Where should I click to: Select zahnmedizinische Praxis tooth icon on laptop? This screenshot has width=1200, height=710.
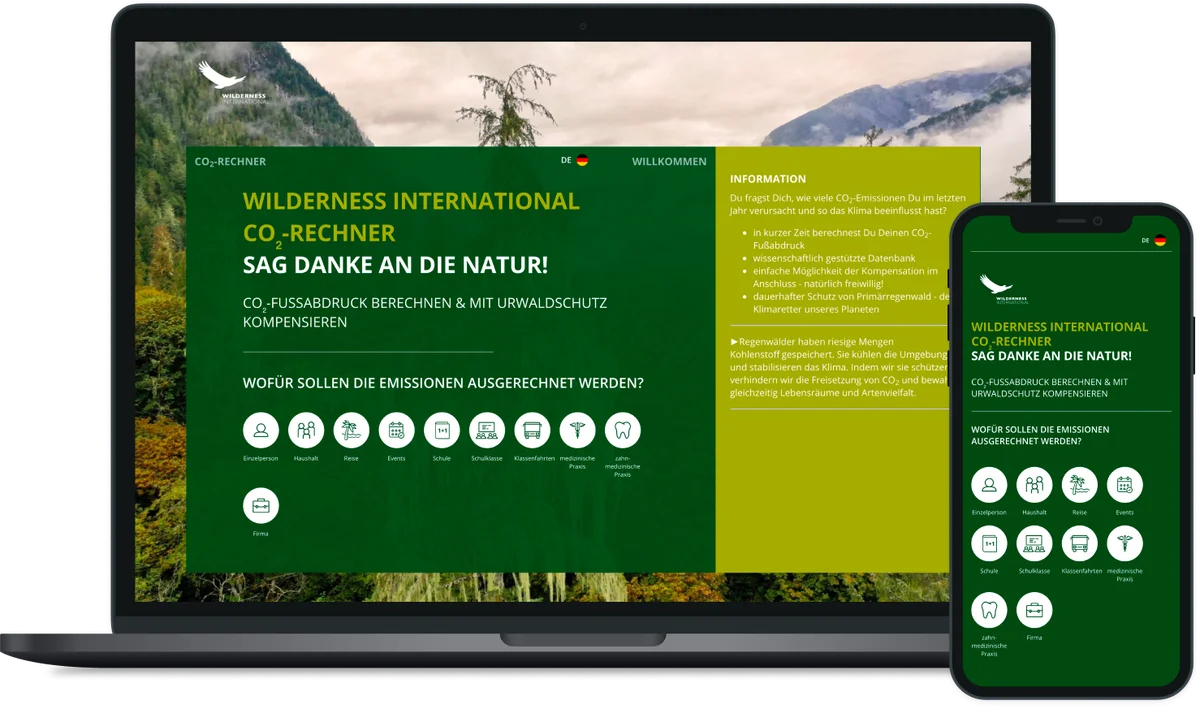[623, 430]
